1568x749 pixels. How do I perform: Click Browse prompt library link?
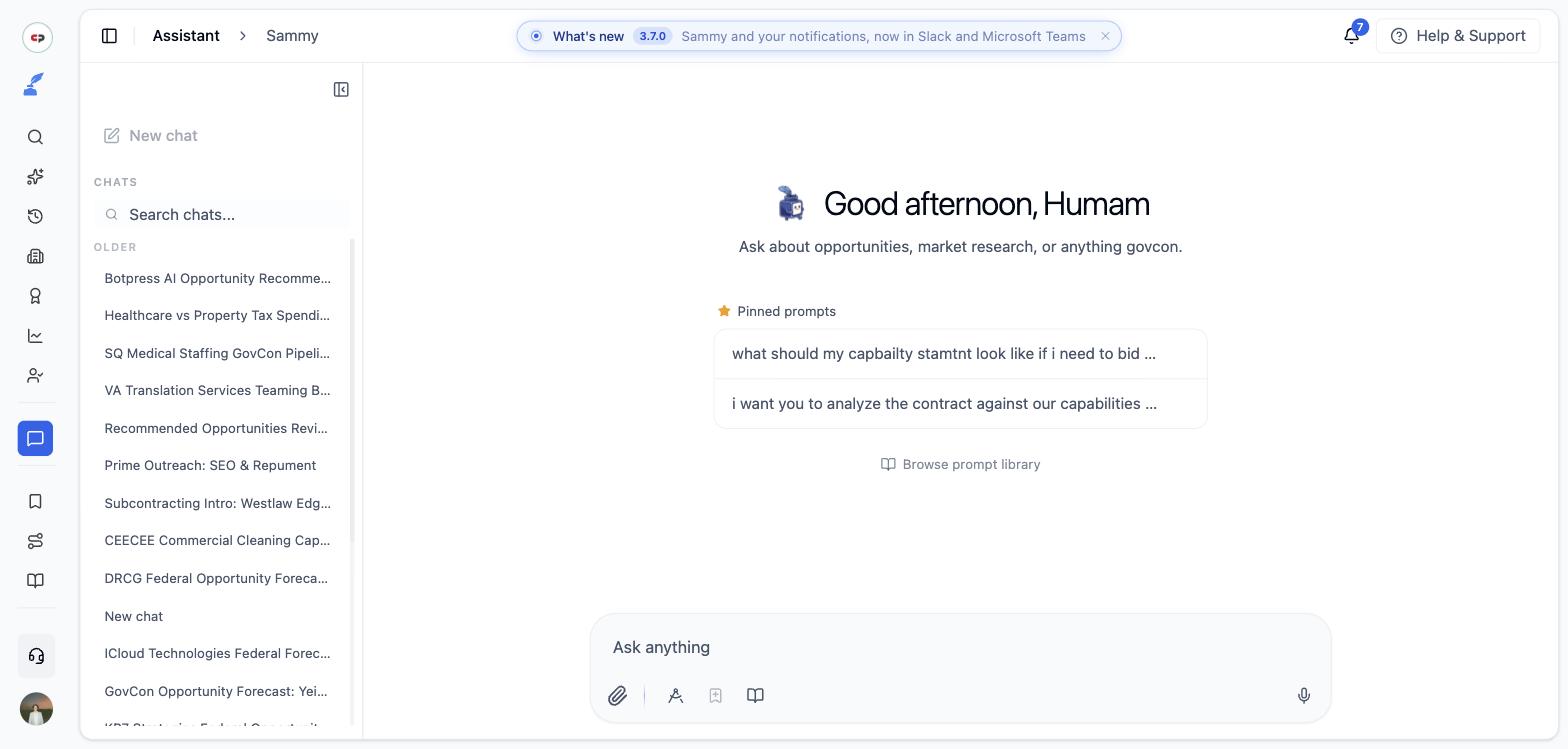click(960, 464)
